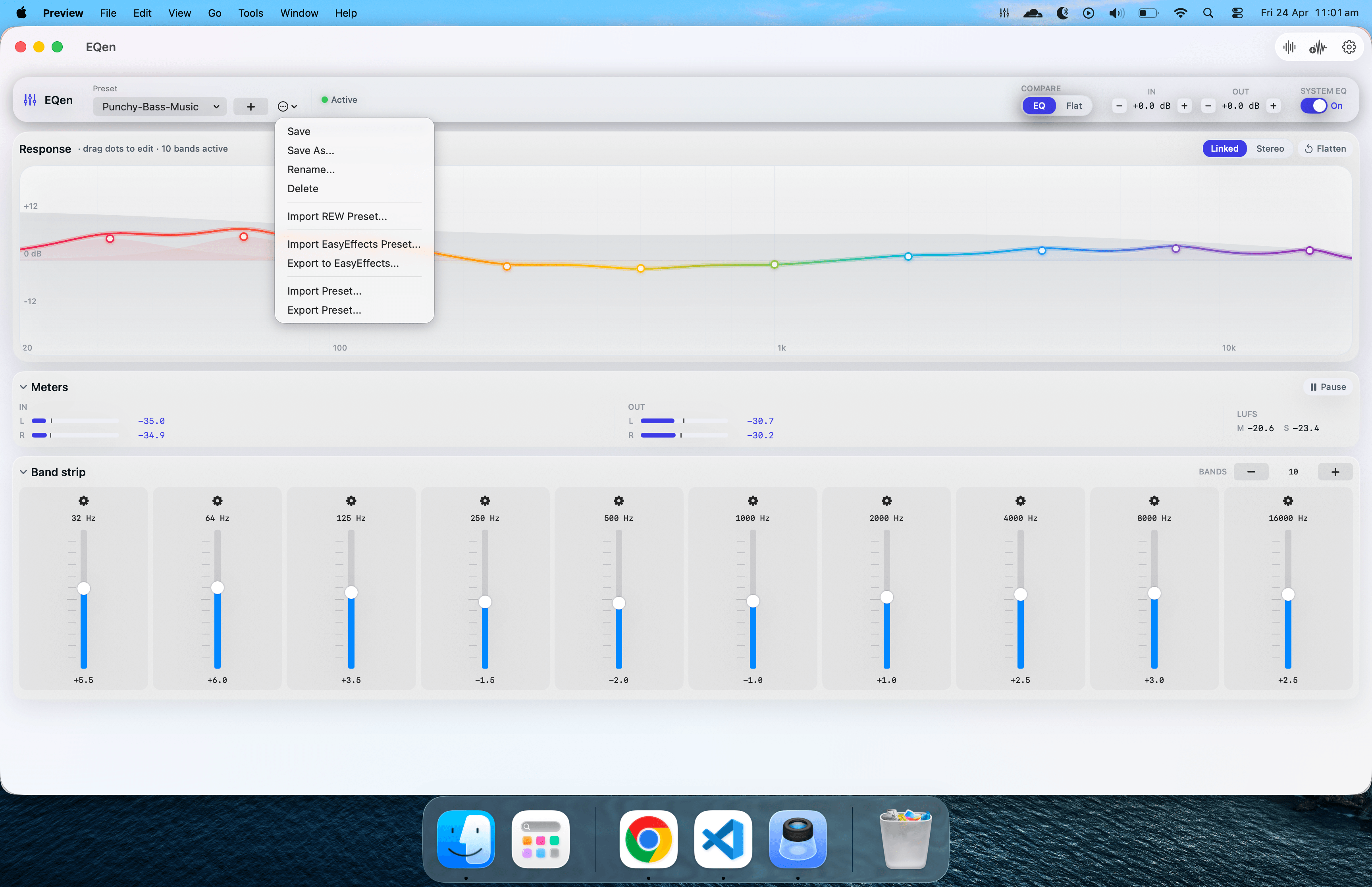
Task: Add a new preset with the plus icon
Action: (x=251, y=106)
